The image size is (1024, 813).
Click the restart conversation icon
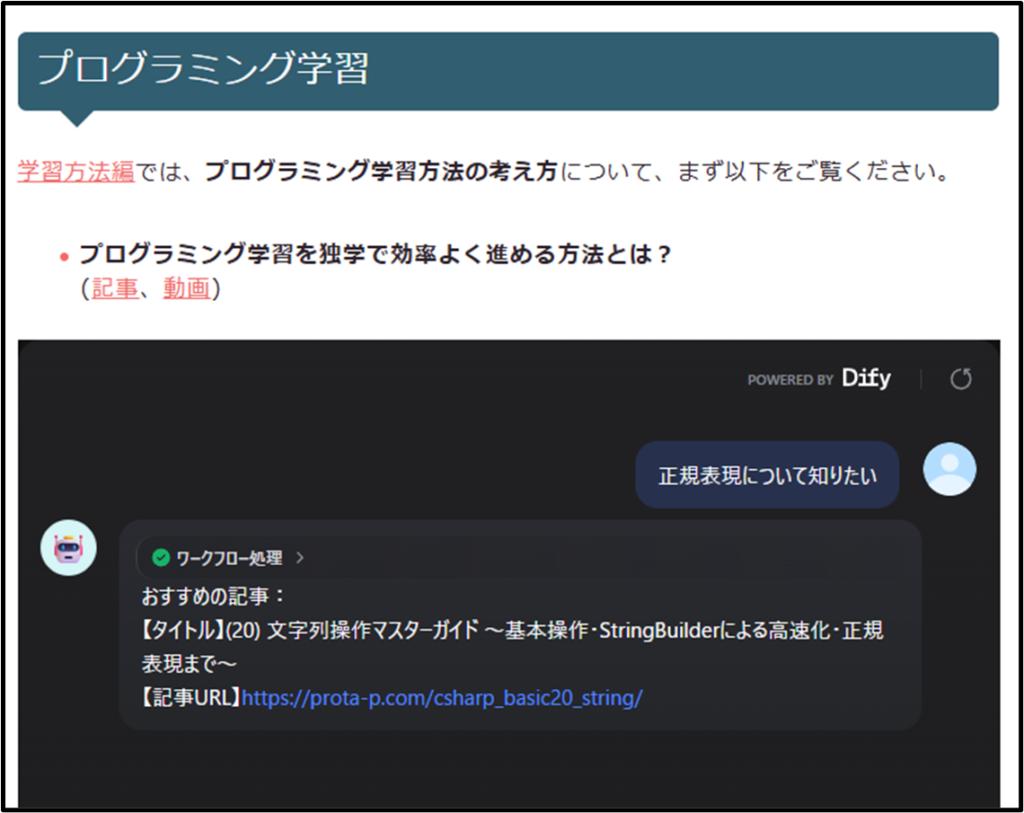pos(960,379)
